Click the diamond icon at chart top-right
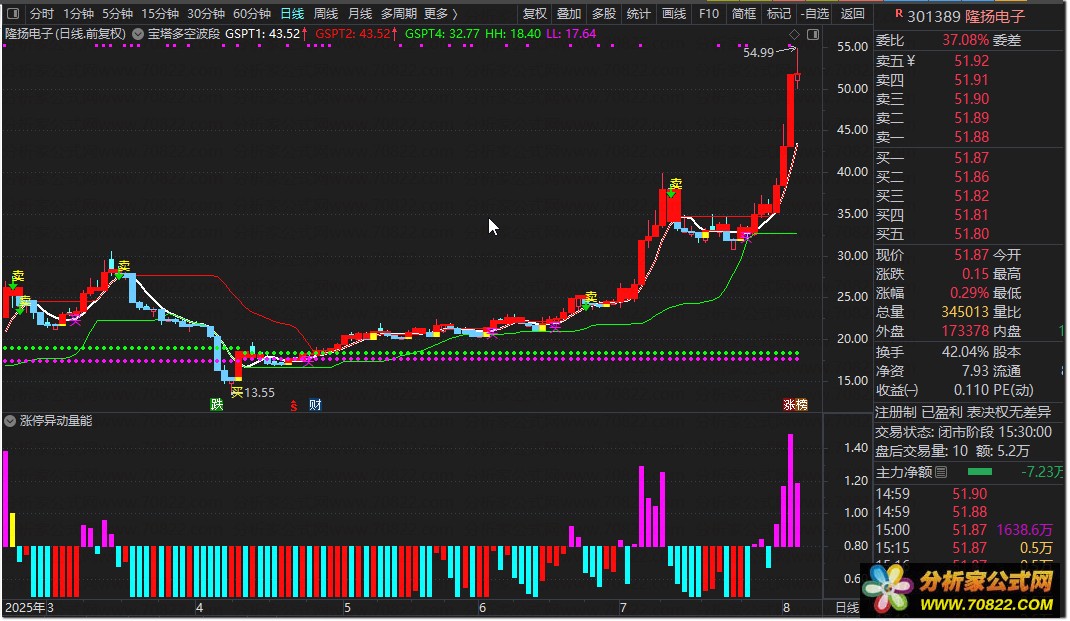Image resolution: width=1070 pixels, height=621 pixels. [794, 34]
